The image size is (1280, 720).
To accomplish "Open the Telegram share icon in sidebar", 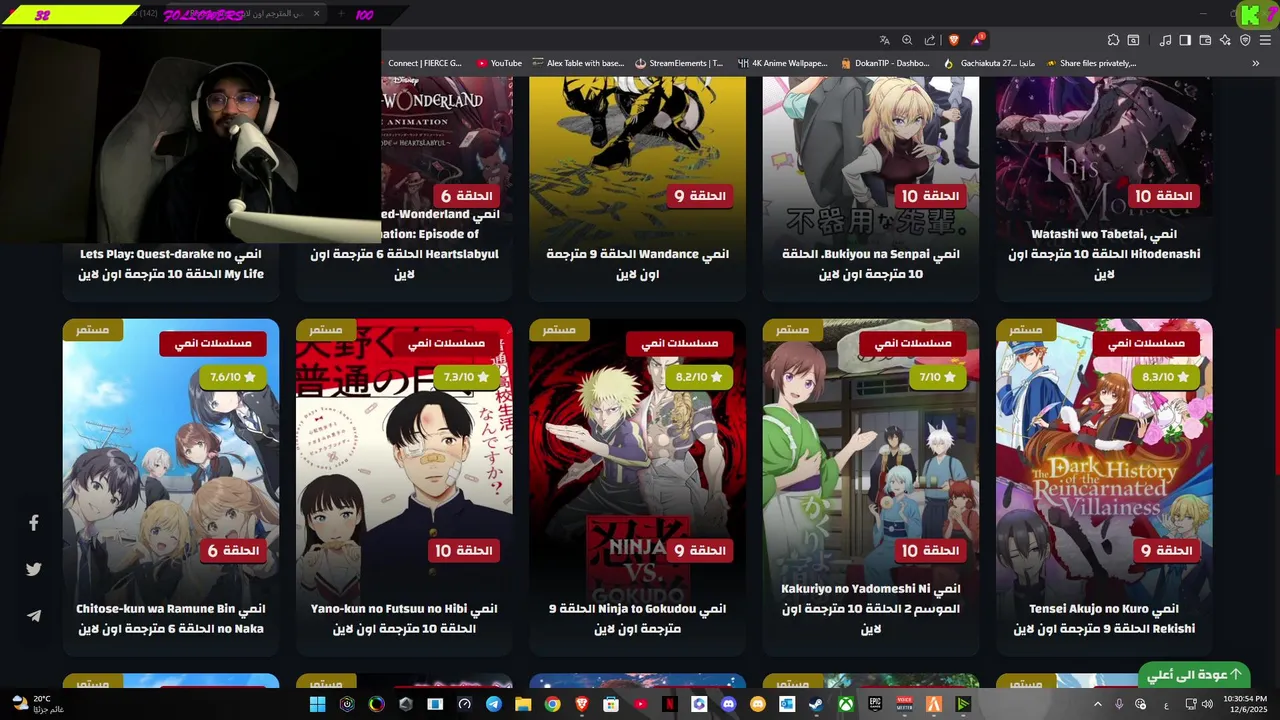I will point(33,616).
